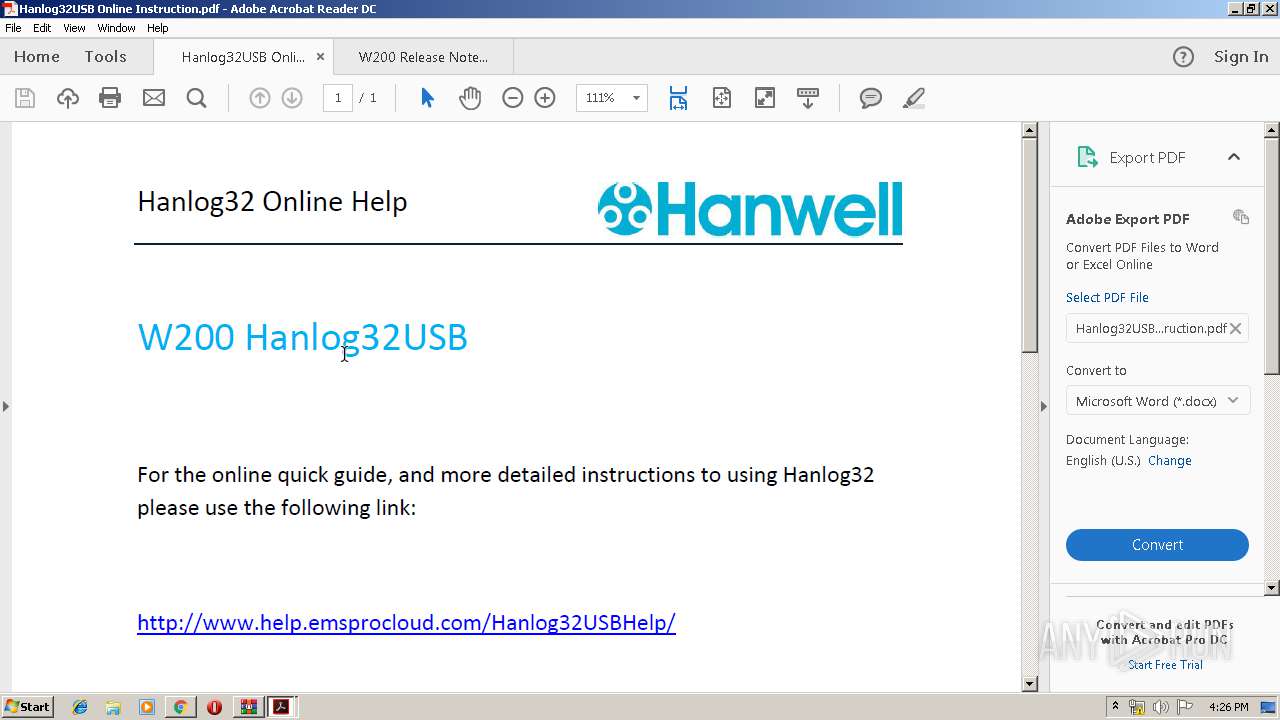Add a comment note icon
The height and width of the screenshot is (720, 1280).
coord(871,98)
